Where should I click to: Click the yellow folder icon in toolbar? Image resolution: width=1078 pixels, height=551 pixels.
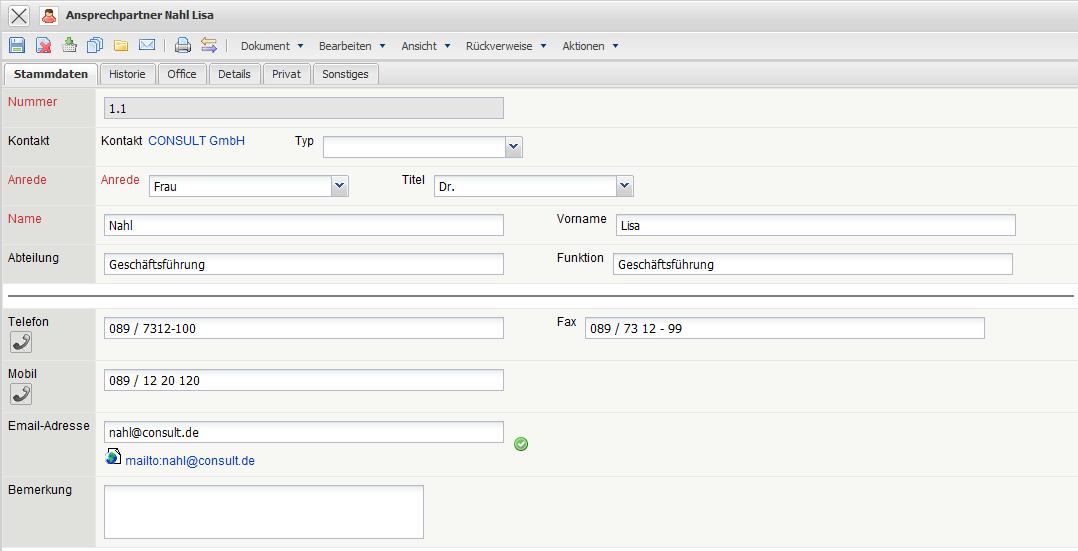[121, 45]
